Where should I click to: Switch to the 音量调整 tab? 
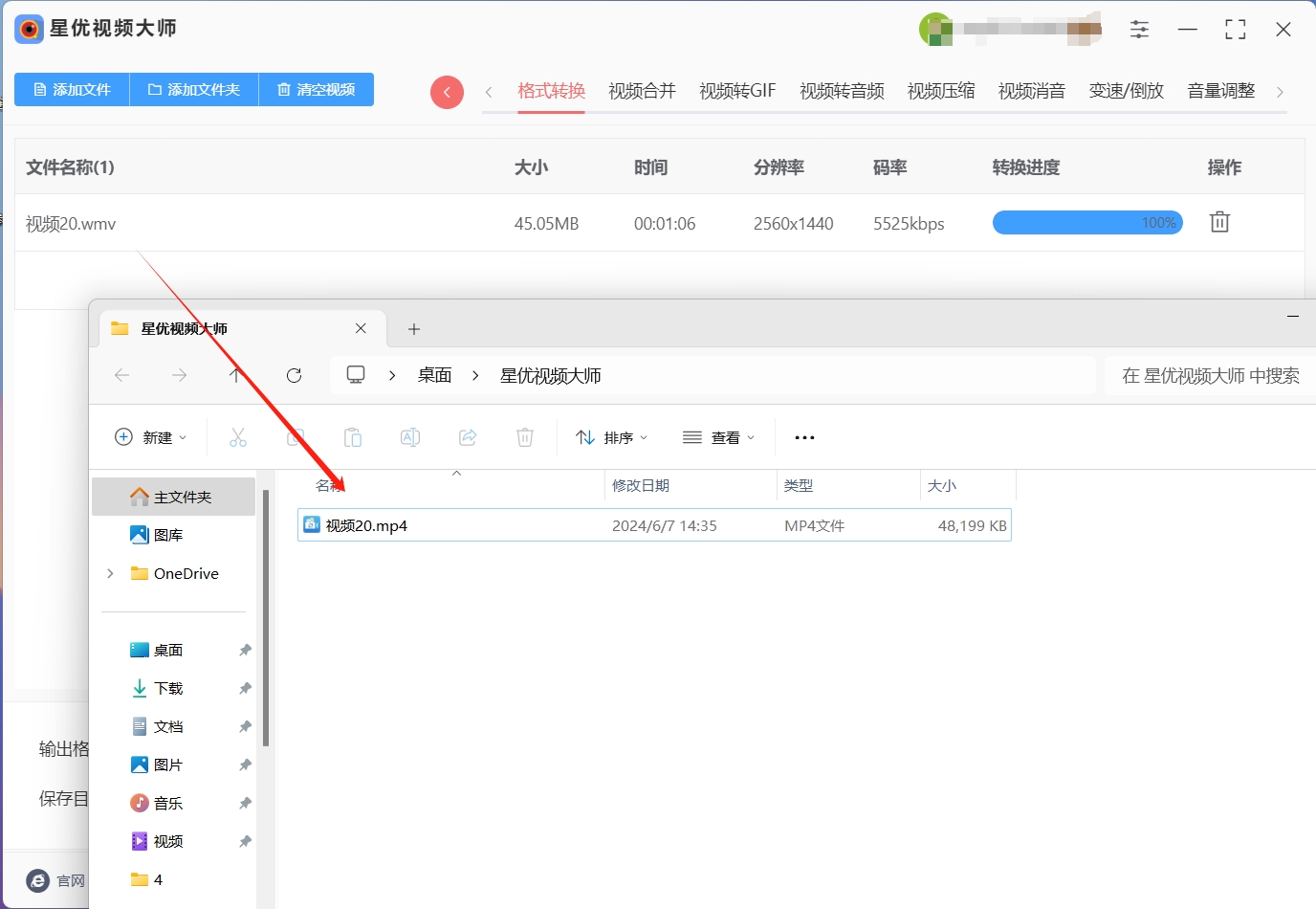click(1220, 91)
